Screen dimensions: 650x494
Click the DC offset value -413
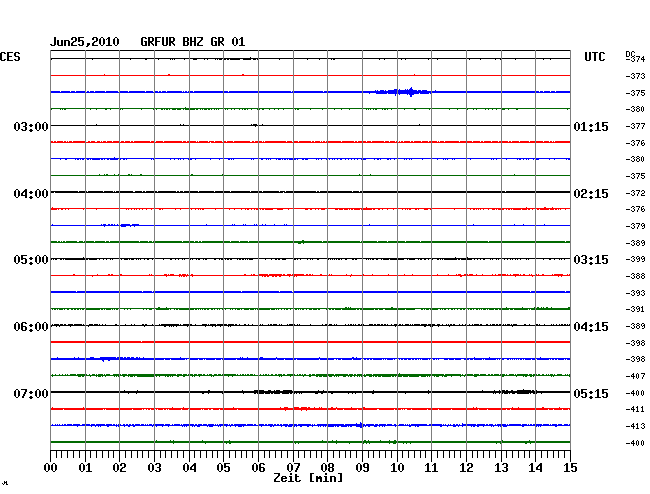[635, 426]
